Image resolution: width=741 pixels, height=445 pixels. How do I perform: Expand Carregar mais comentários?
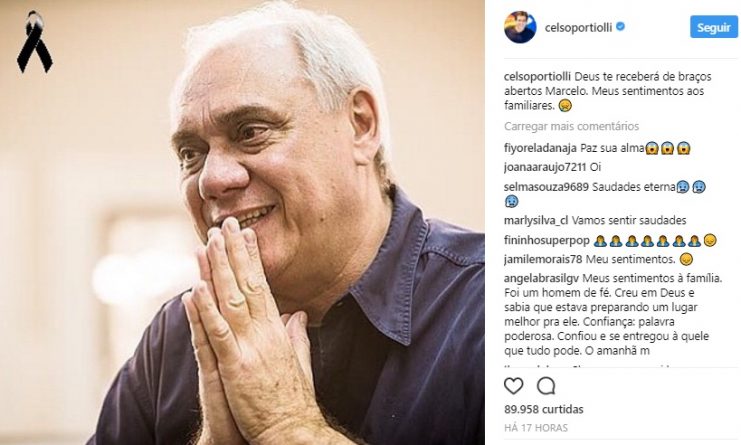coord(571,126)
